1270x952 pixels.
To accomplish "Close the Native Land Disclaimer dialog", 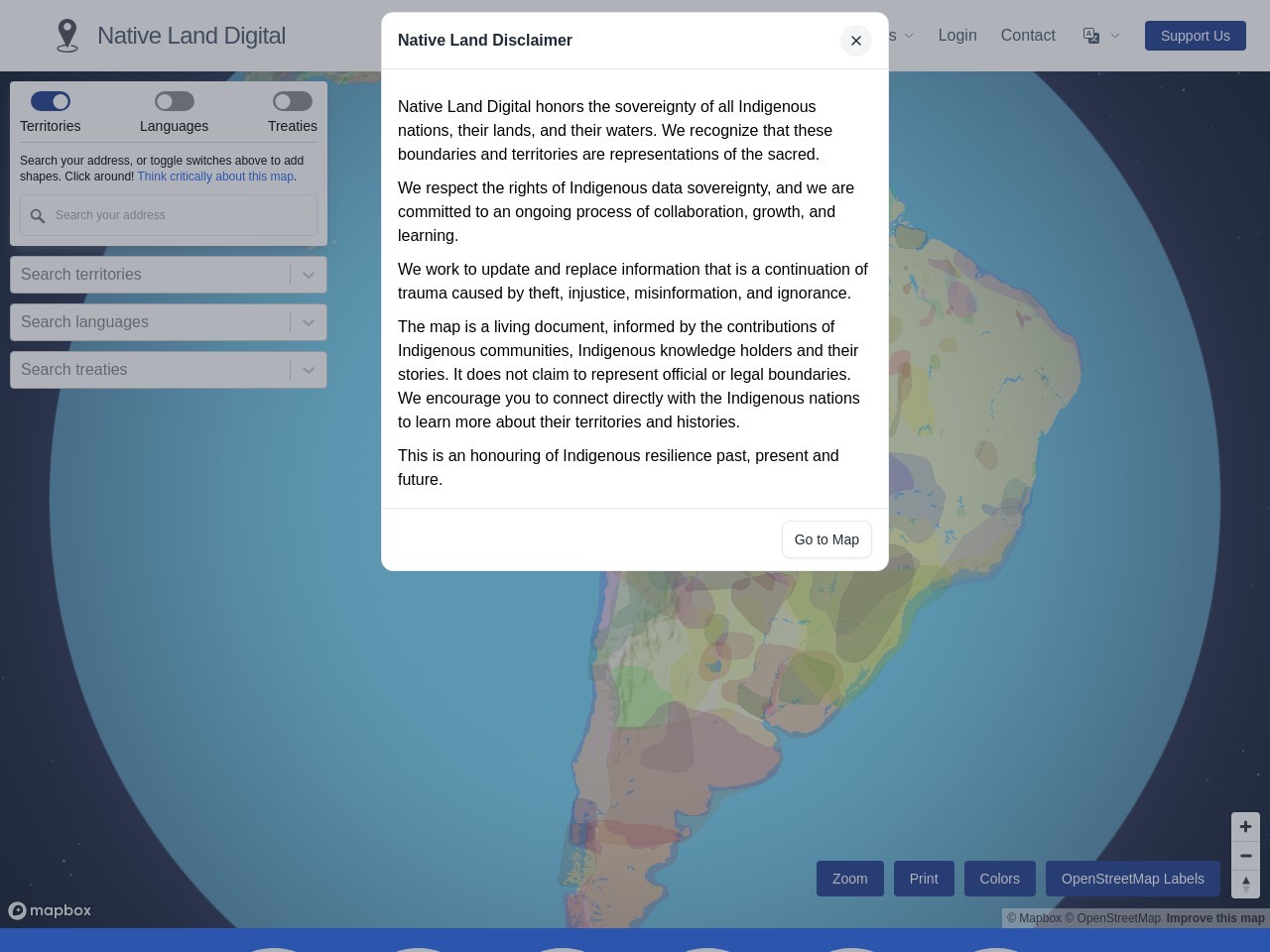I will click(855, 41).
